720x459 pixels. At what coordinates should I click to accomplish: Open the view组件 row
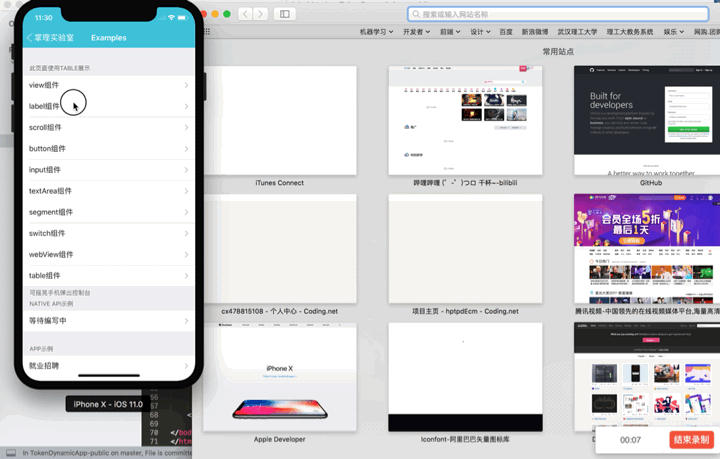point(109,85)
